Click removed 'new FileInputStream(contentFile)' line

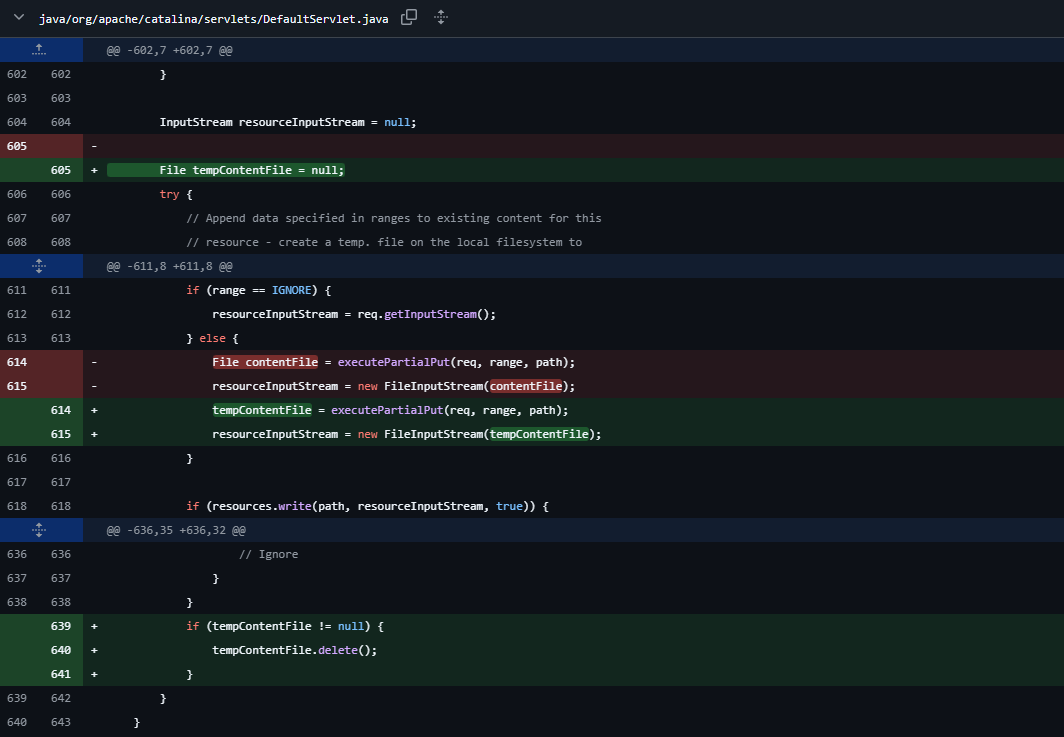pos(394,386)
